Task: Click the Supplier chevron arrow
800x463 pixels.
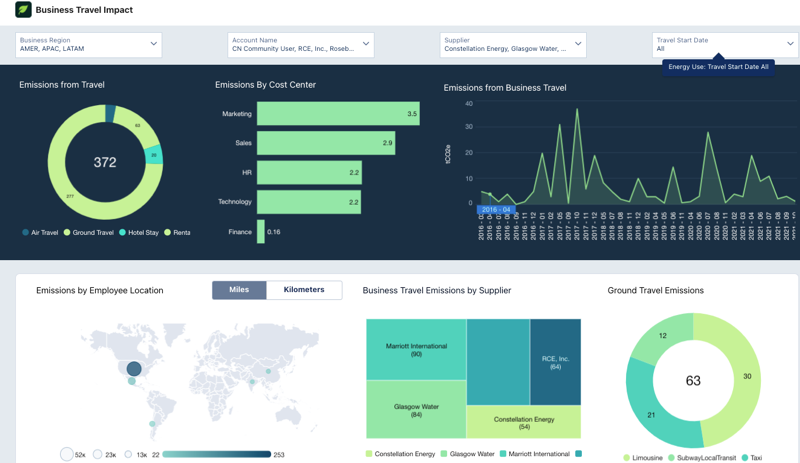Action: pyautogui.click(x=578, y=44)
